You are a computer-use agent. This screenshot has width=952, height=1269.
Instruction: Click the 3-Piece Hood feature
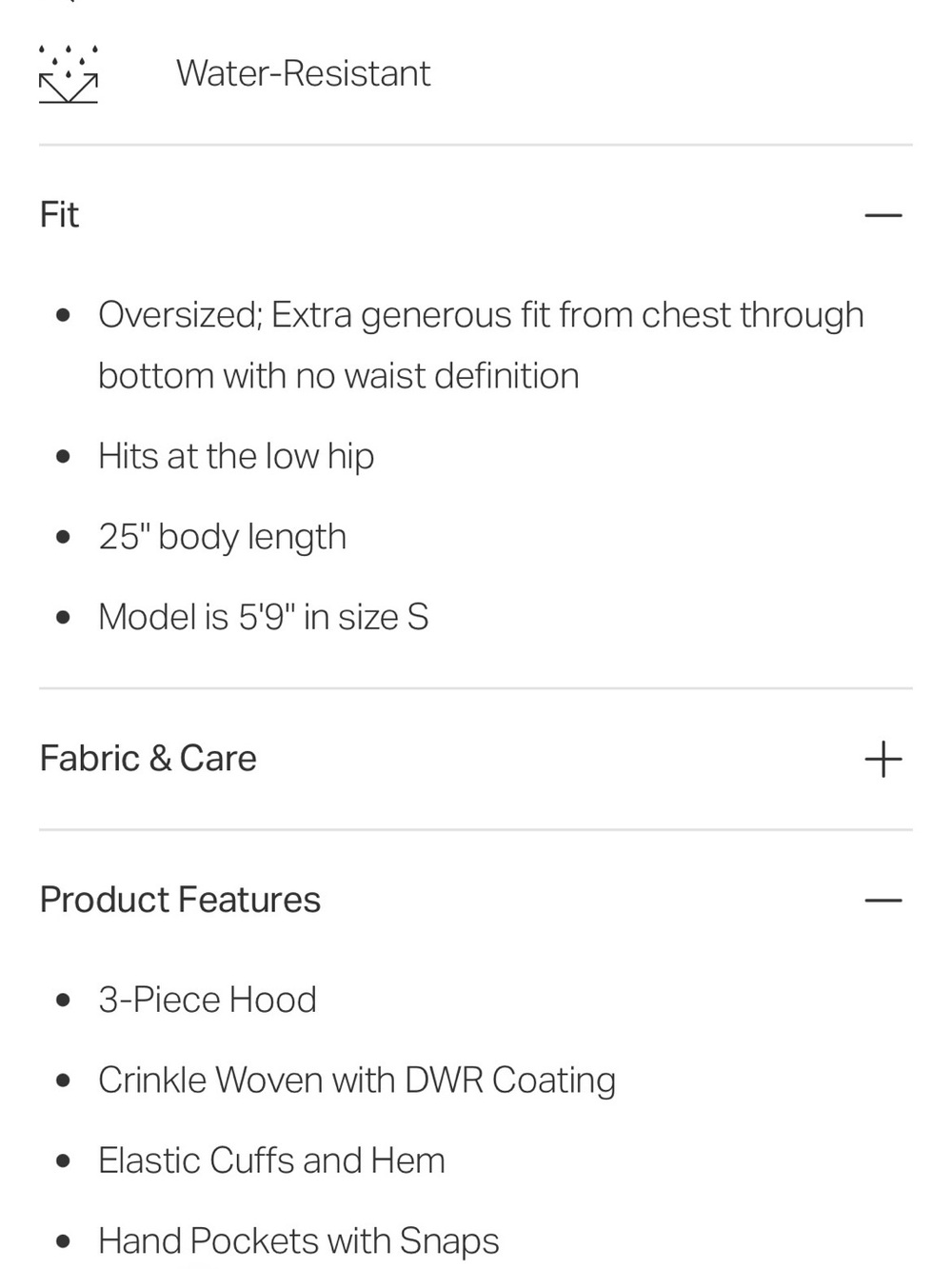(207, 1000)
